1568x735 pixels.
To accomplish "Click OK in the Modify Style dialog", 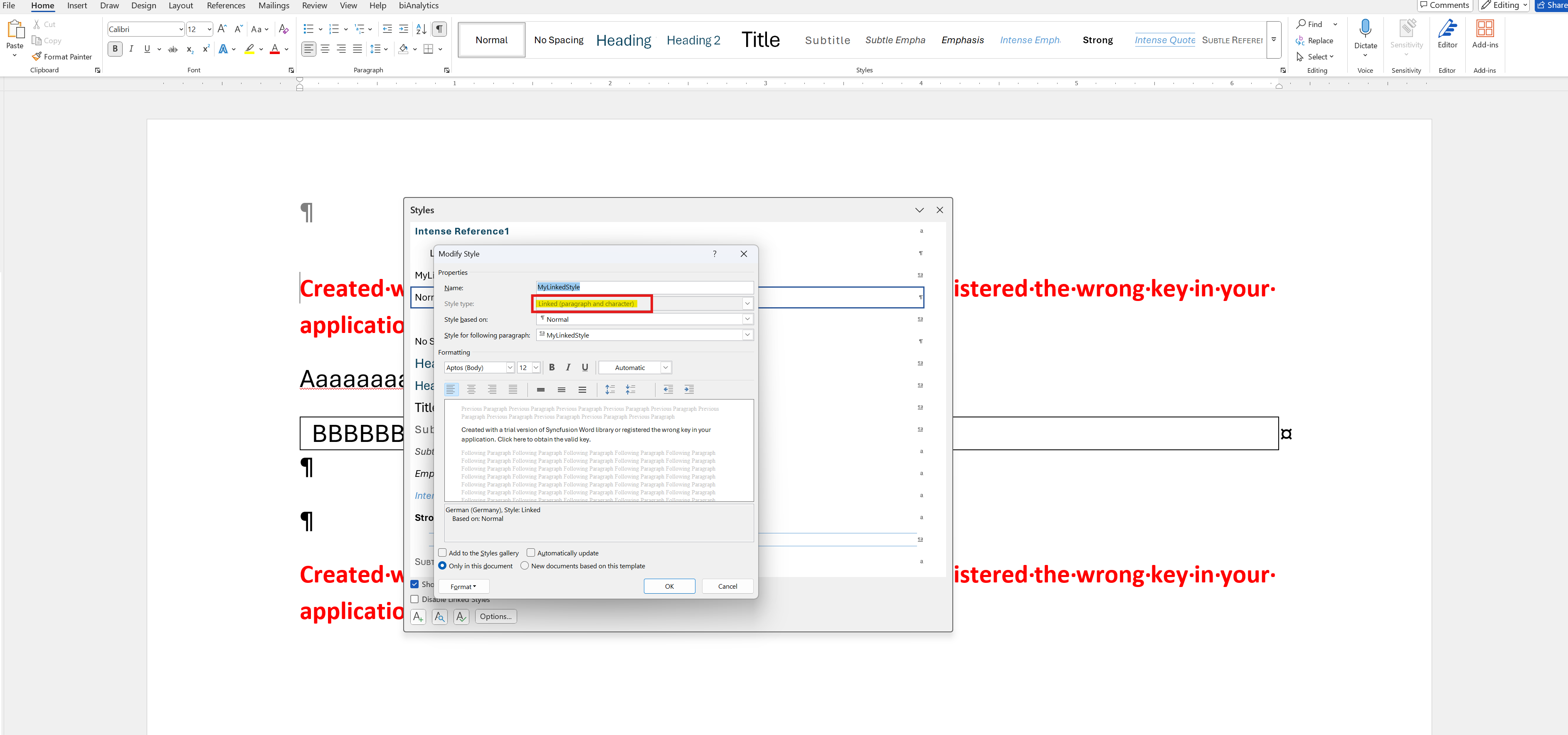I will [x=669, y=587].
